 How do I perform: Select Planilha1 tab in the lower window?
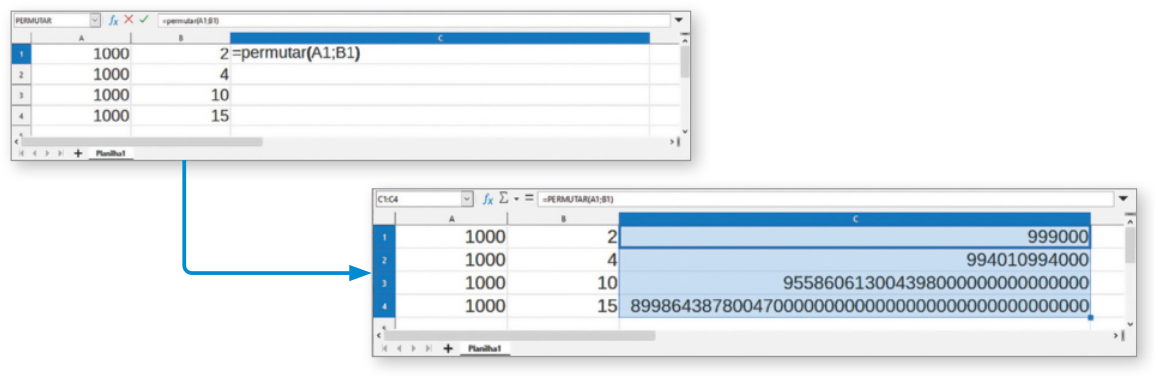[x=484, y=348]
